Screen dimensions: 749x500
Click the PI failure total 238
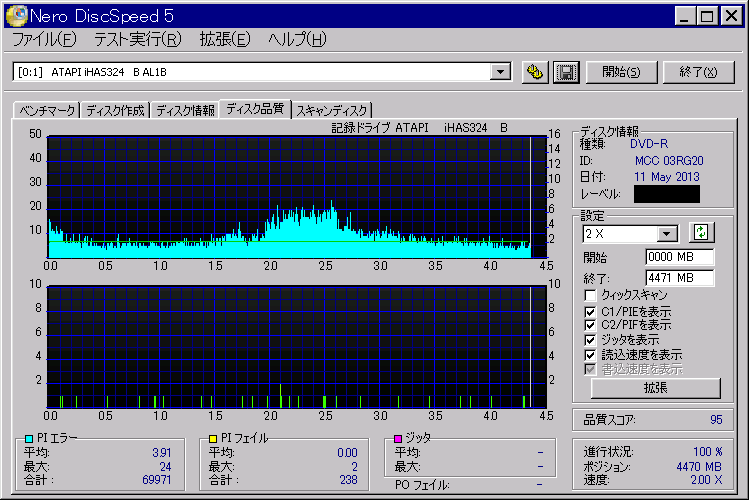(x=348, y=479)
